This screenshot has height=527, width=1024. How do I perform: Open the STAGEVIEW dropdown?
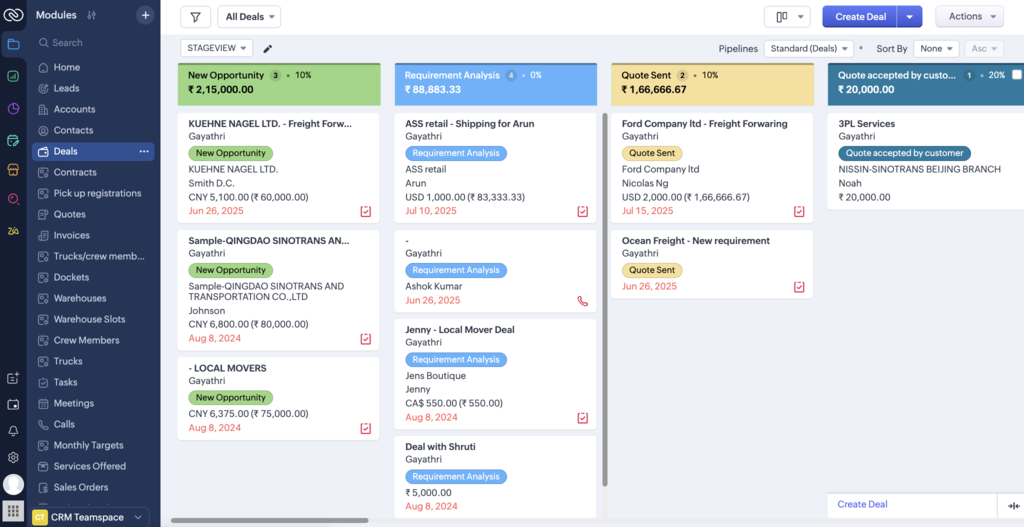coord(216,48)
